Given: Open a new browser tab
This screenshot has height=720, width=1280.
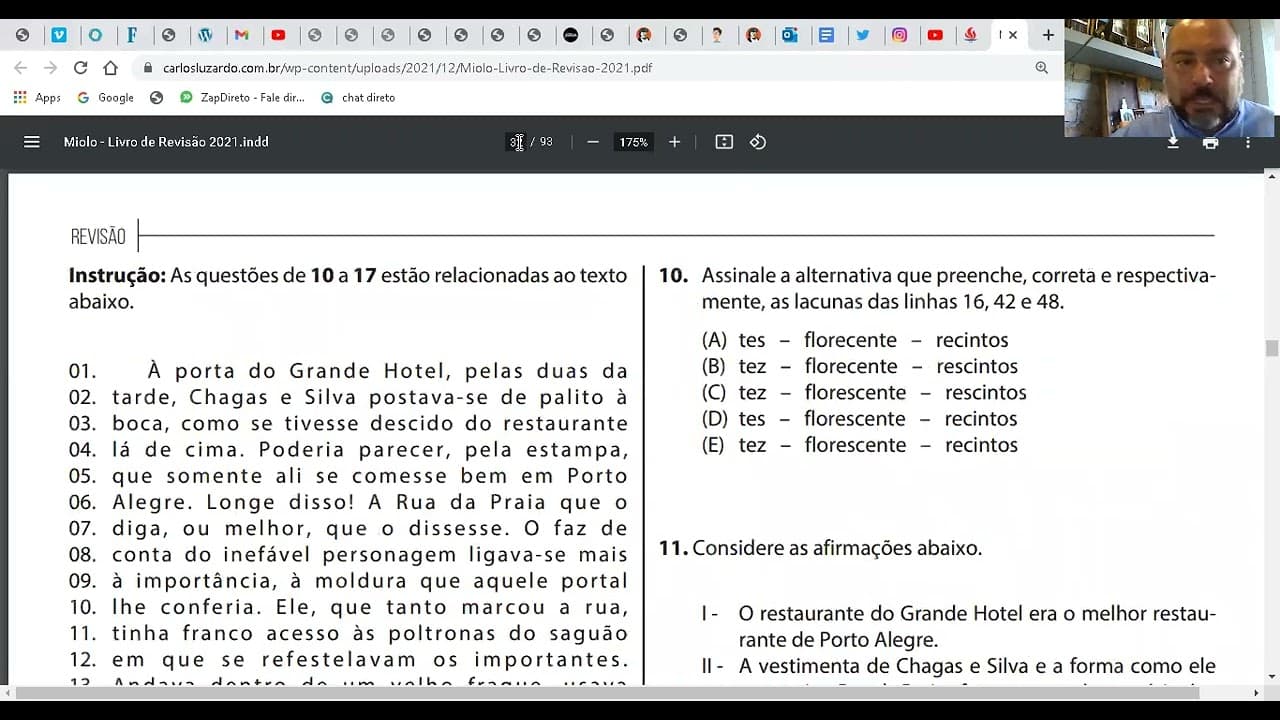Looking at the screenshot, I should [1048, 35].
